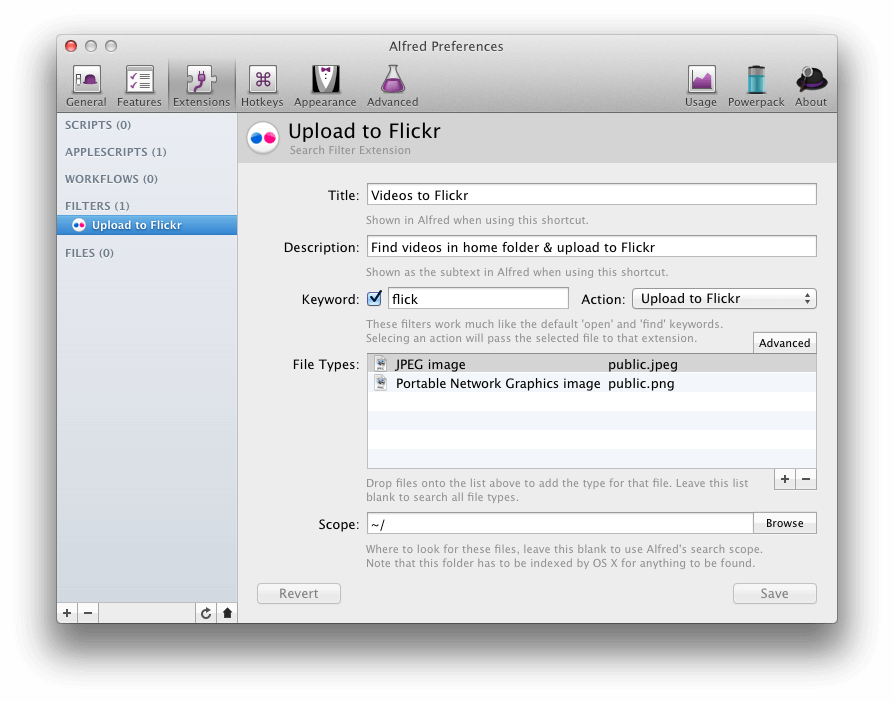Viewport: 894px width, 702px height.
Task: Select the FILTERS sidebar section
Action: pos(96,205)
